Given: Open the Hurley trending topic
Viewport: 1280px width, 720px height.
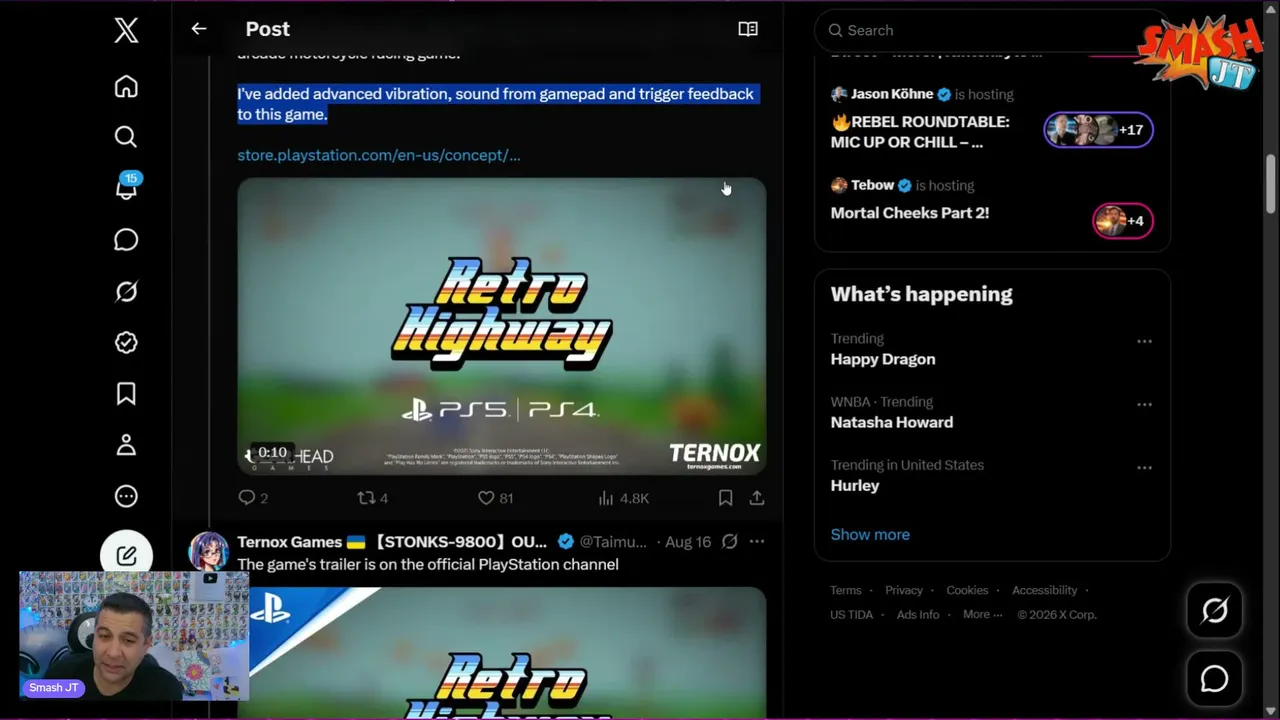Looking at the screenshot, I should click(855, 485).
